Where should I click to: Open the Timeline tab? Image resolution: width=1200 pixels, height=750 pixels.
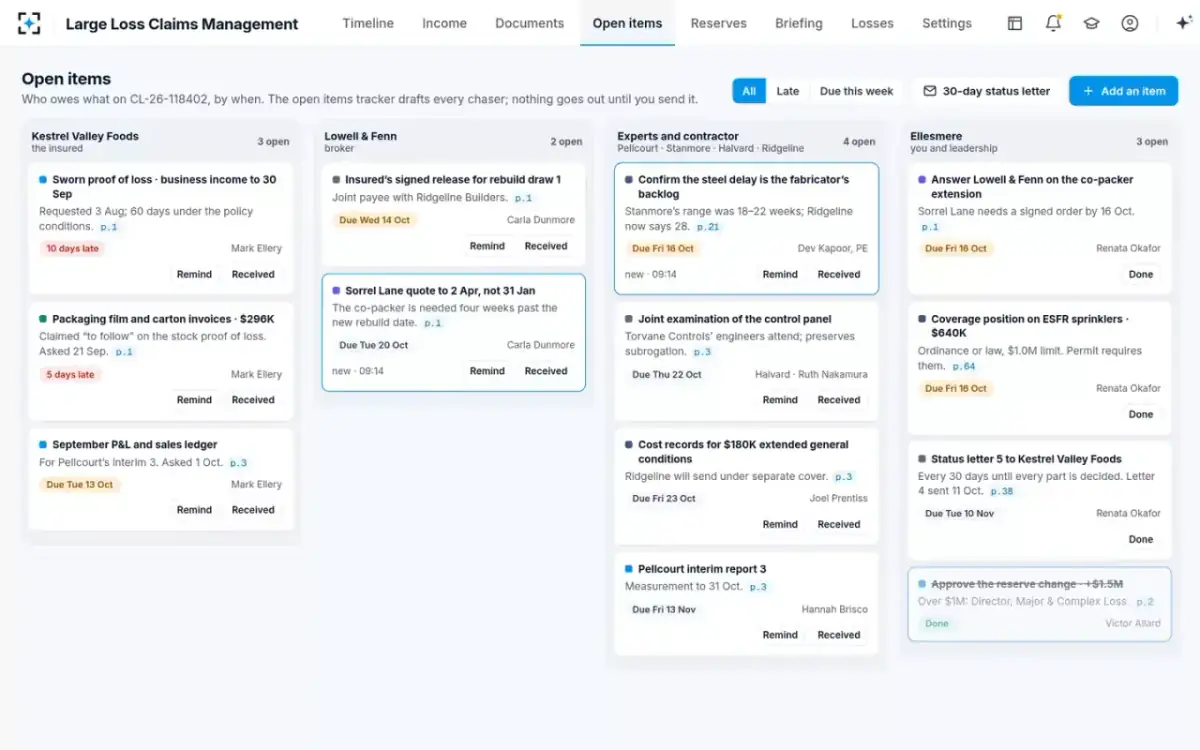(x=368, y=23)
